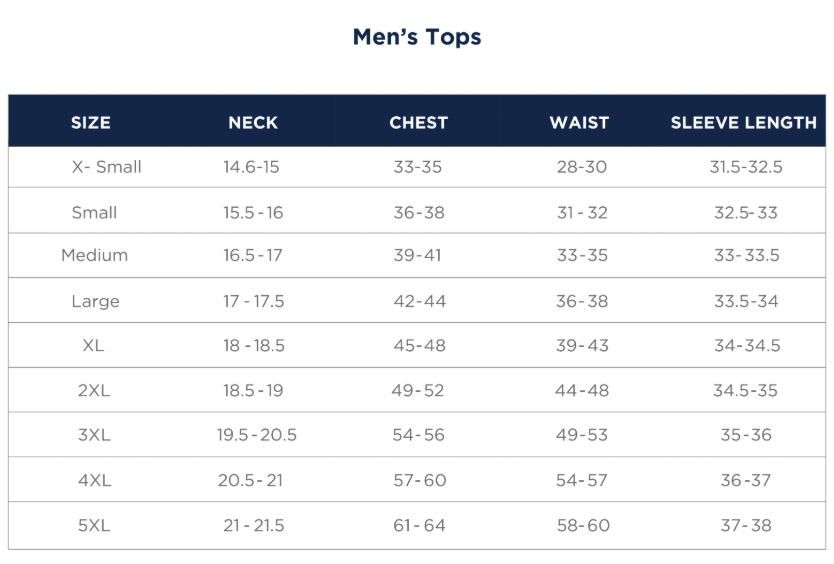The height and width of the screenshot is (564, 834).
Task: Click the Large size row label
Action: (x=95, y=301)
